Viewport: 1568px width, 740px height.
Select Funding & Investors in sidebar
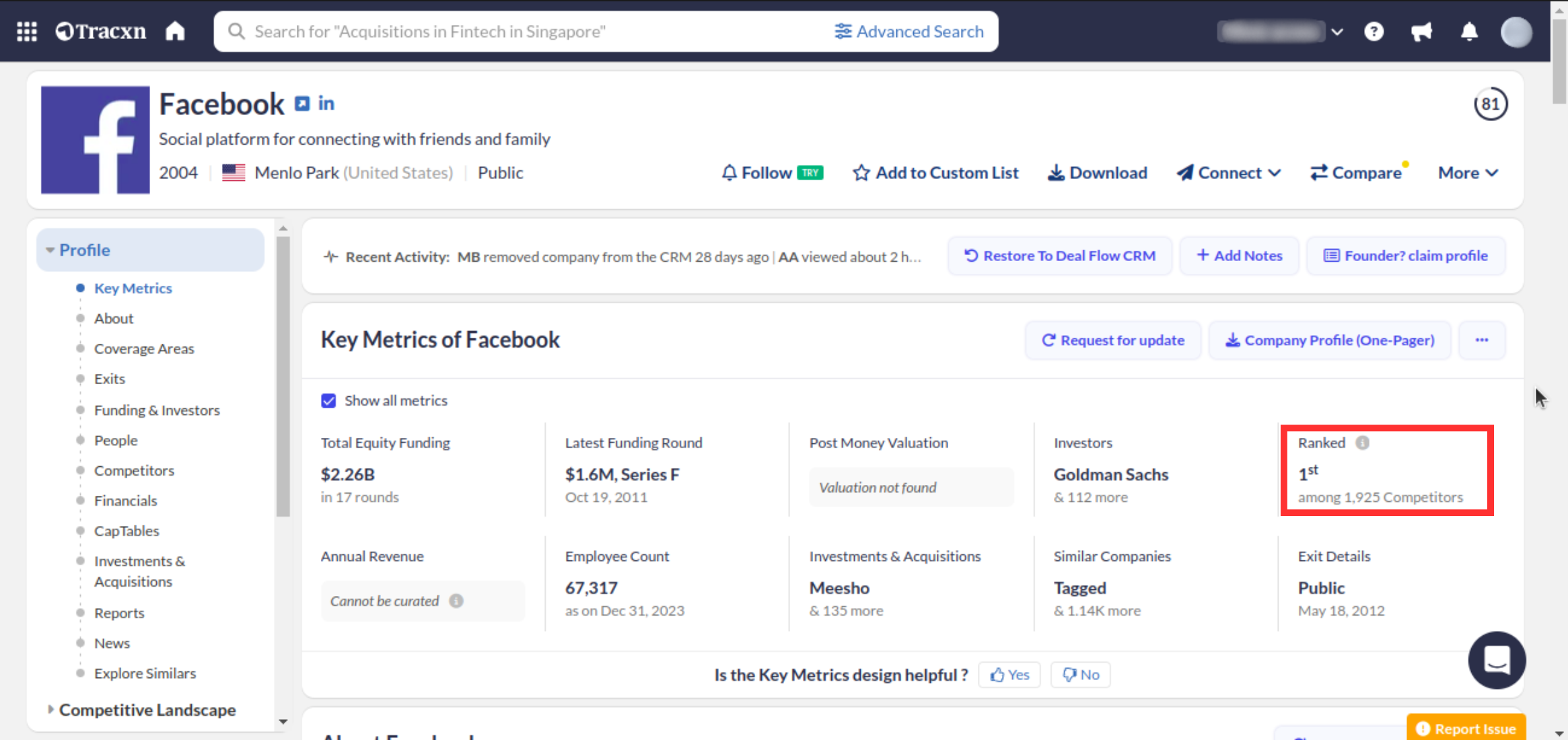(x=157, y=410)
